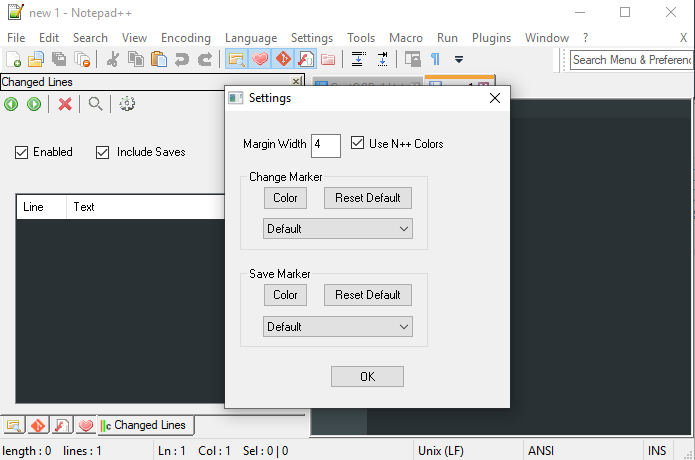This screenshot has height=460, width=695.
Task: Close the Settings dialog with its X
Action: coord(495,98)
